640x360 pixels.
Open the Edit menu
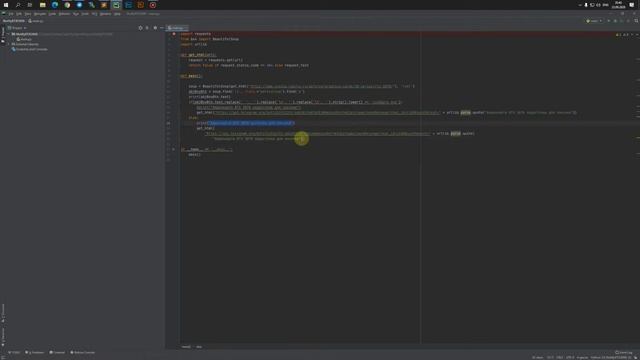[x=19, y=14]
